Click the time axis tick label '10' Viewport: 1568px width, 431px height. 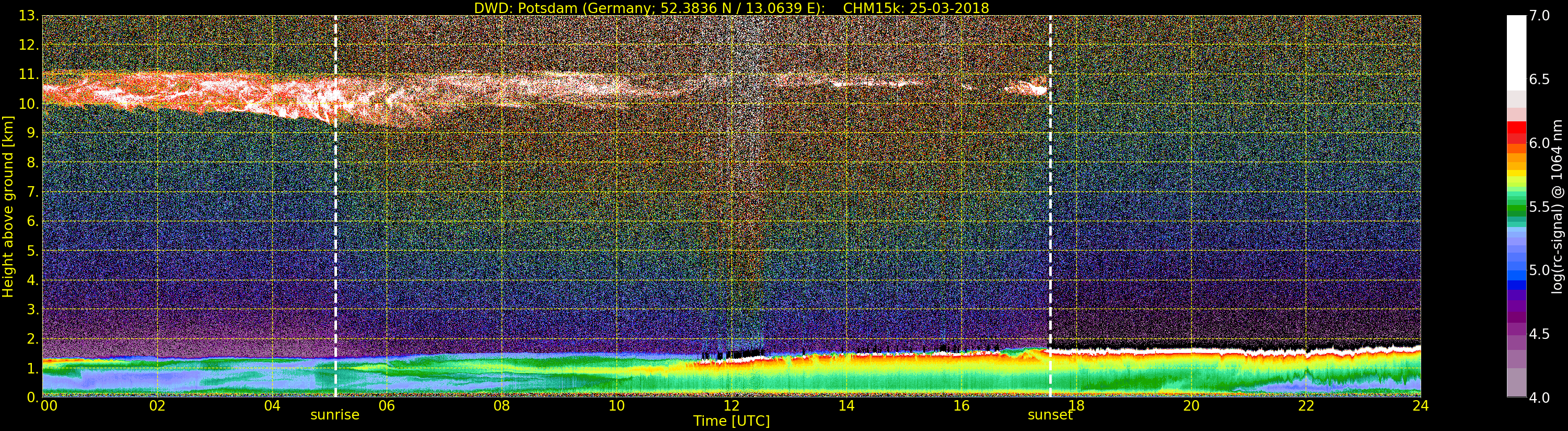[617, 406]
